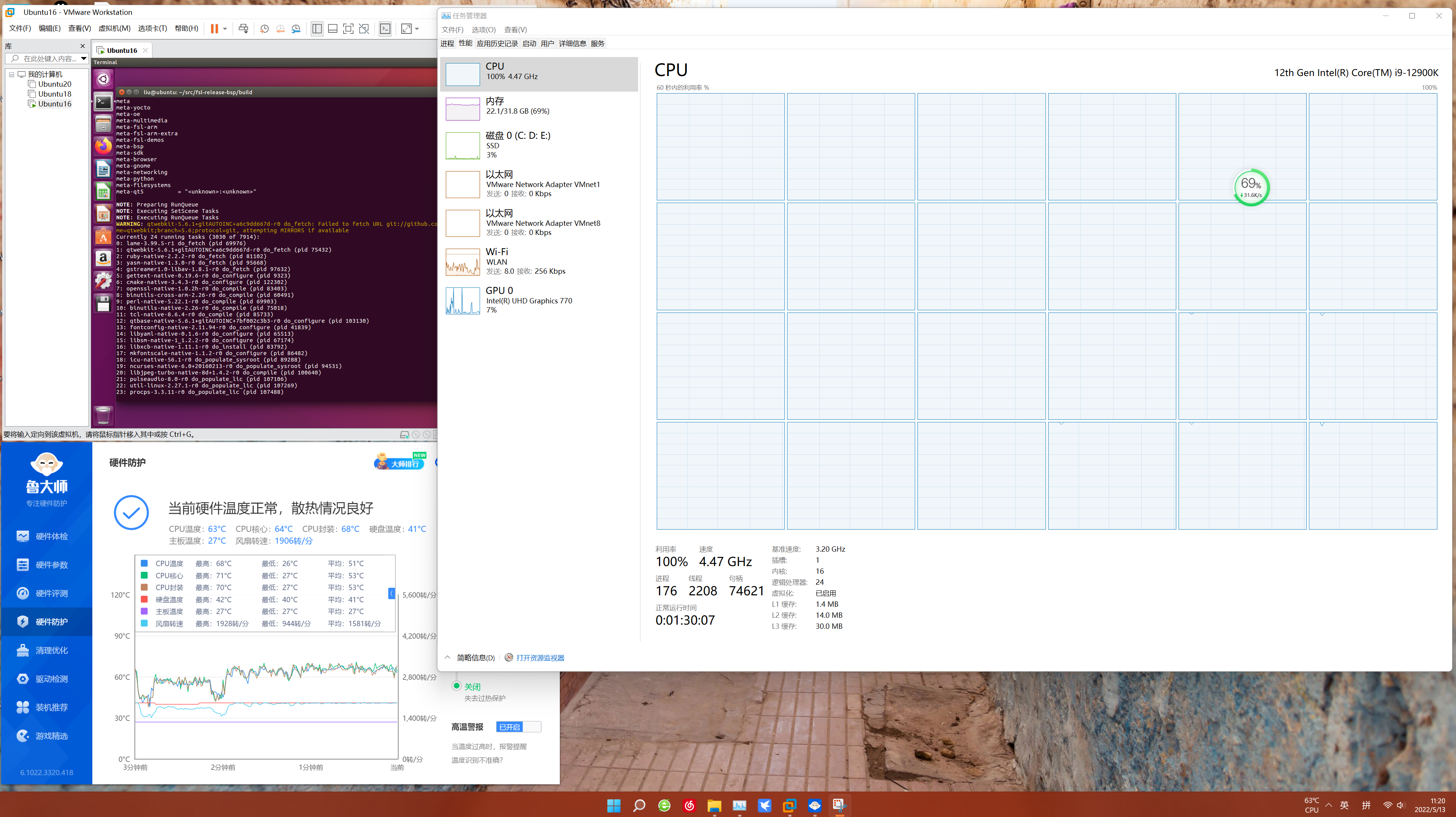Viewport: 1456px width, 817px height.
Task: Click send Ctrl+Alt+Del icon in VMware toolbar
Action: click(244, 28)
